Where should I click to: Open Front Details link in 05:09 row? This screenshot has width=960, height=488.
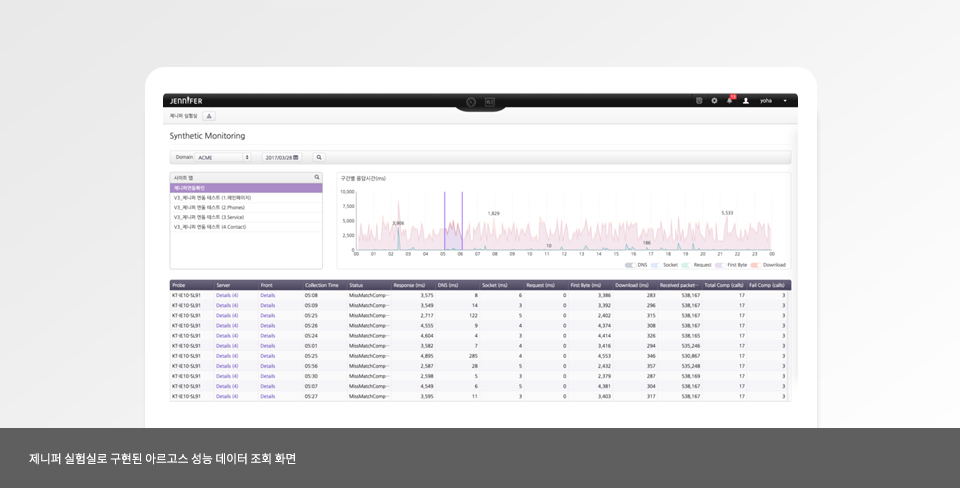click(x=268, y=306)
